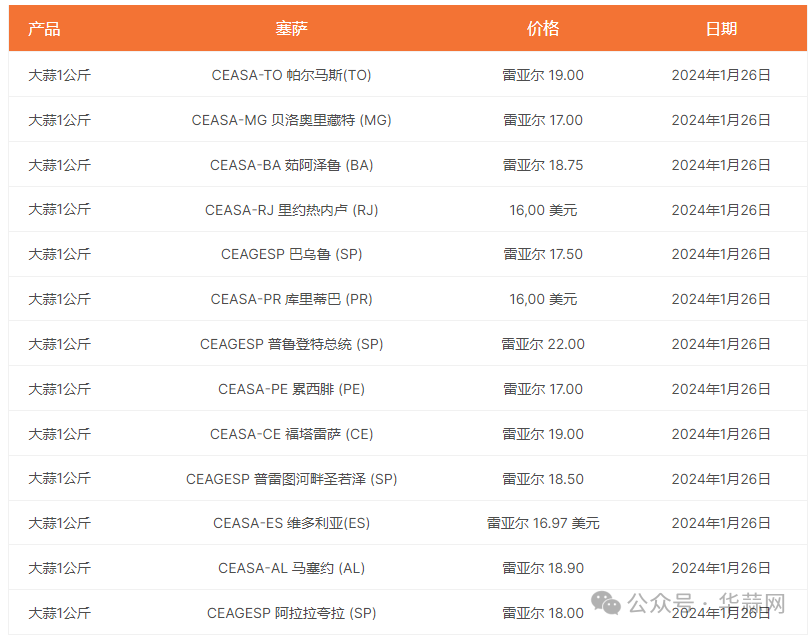Viewport: 811px width, 635px height.
Task: Click price 16,00 美元 in 库里蒂巴 row
Action: 543,299
